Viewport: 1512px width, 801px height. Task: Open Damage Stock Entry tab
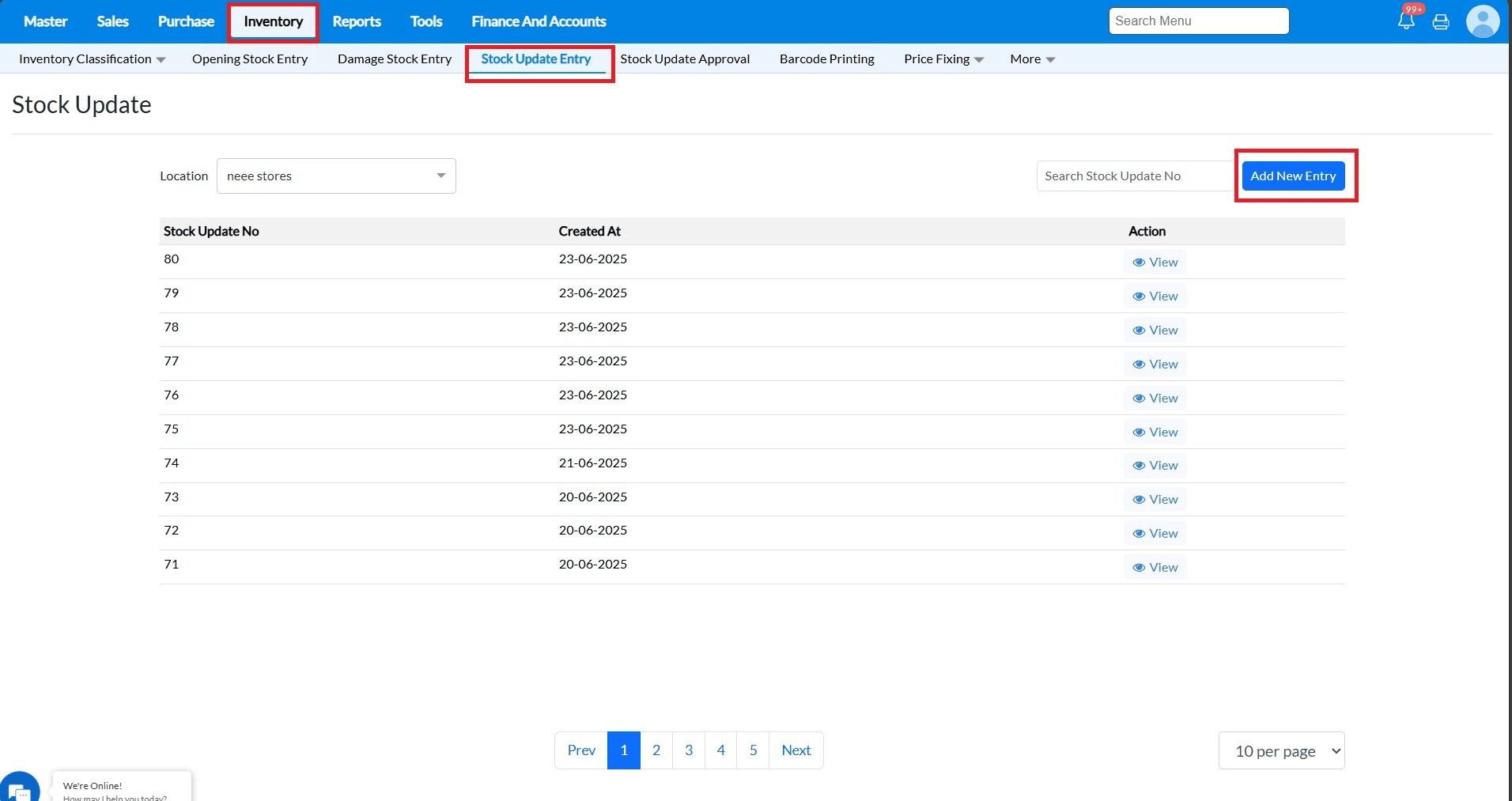[x=395, y=59]
